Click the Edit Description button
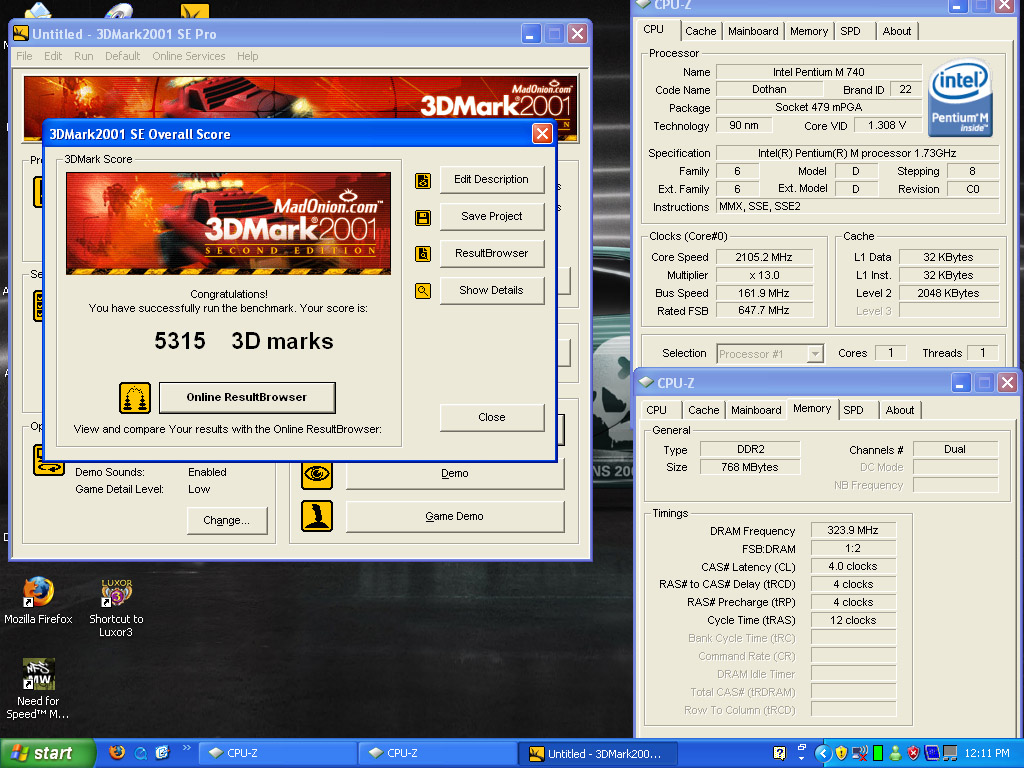The height and width of the screenshot is (768, 1024). coord(492,180)
